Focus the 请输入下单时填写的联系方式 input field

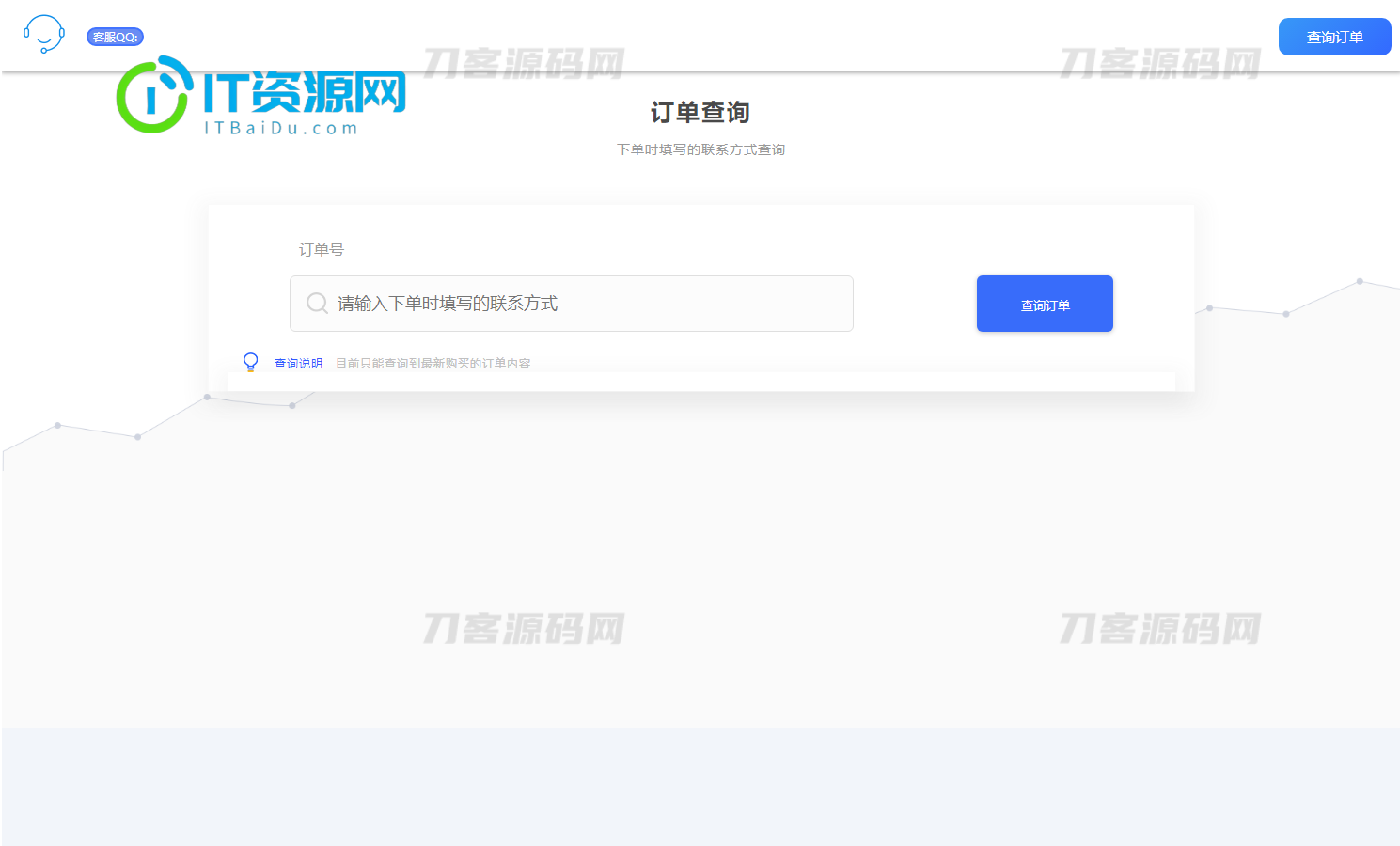click(x=572, y=304)
